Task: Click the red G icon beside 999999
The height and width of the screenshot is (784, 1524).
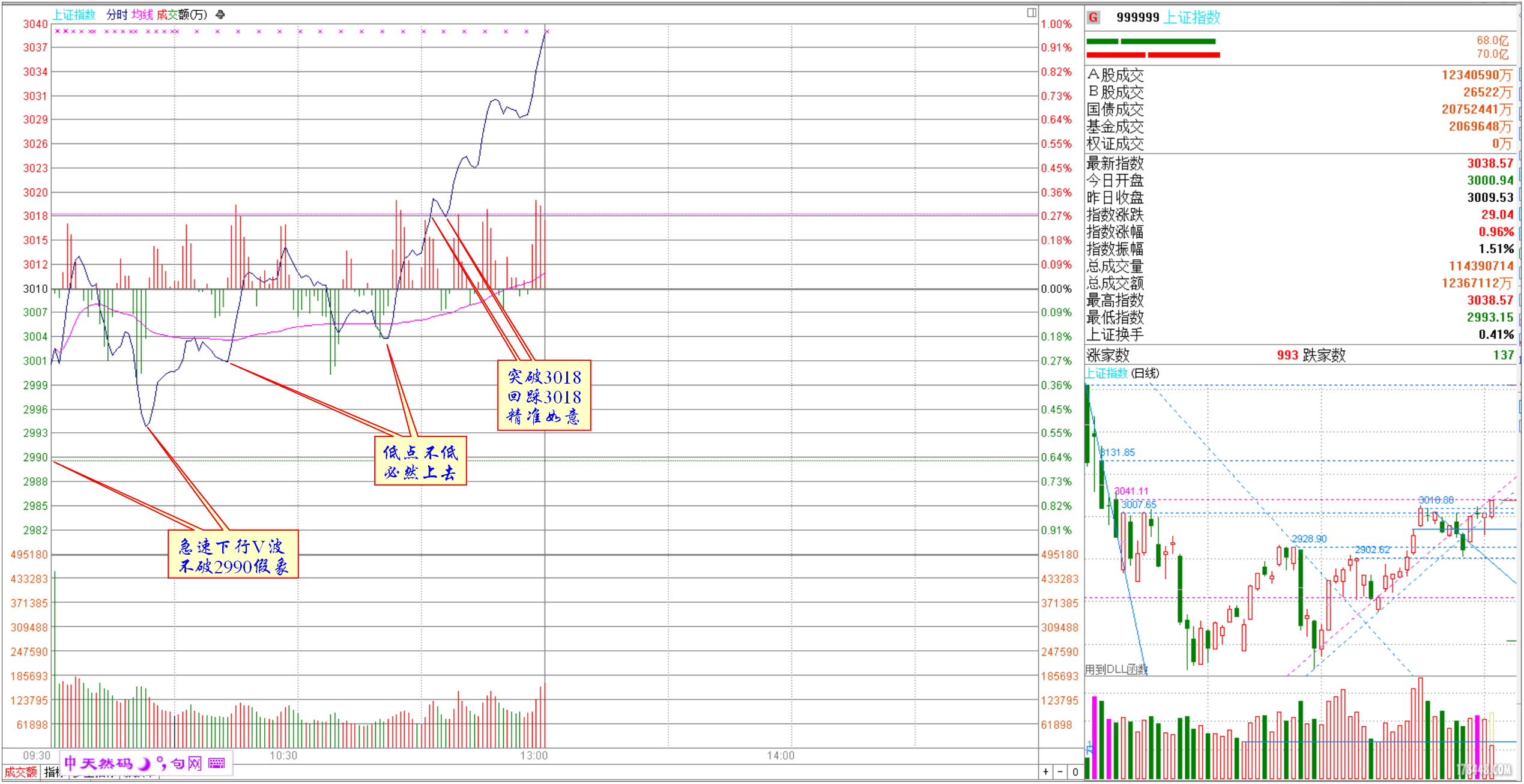Action: pyautogui.click(x=1093, y=17)
